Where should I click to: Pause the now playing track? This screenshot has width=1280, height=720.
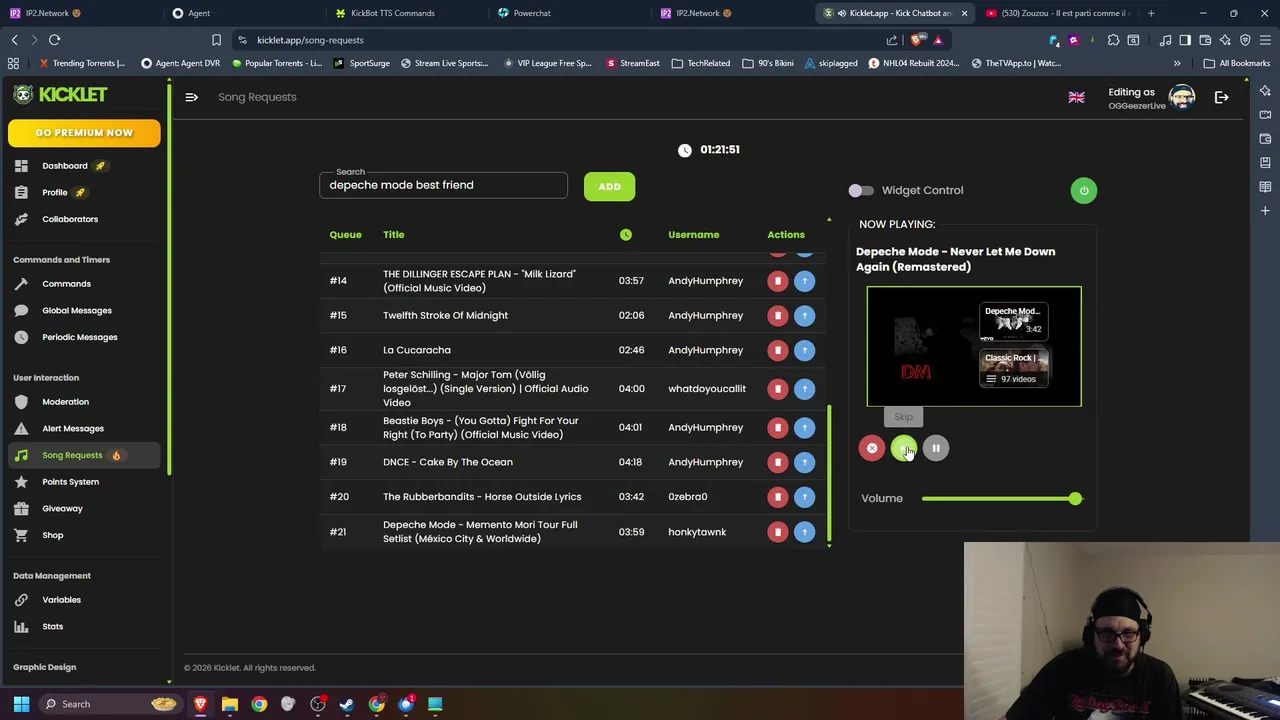pos(935,448)
